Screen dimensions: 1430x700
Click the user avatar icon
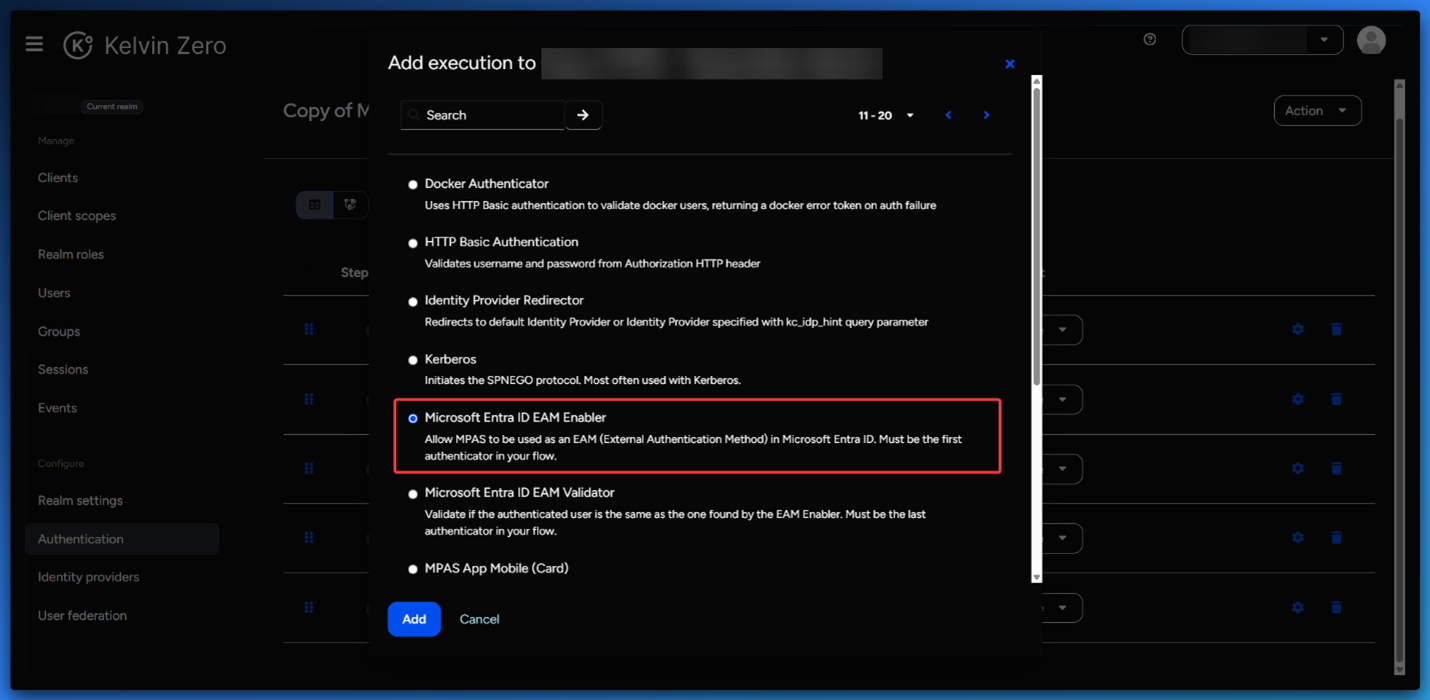(1371, 39)
